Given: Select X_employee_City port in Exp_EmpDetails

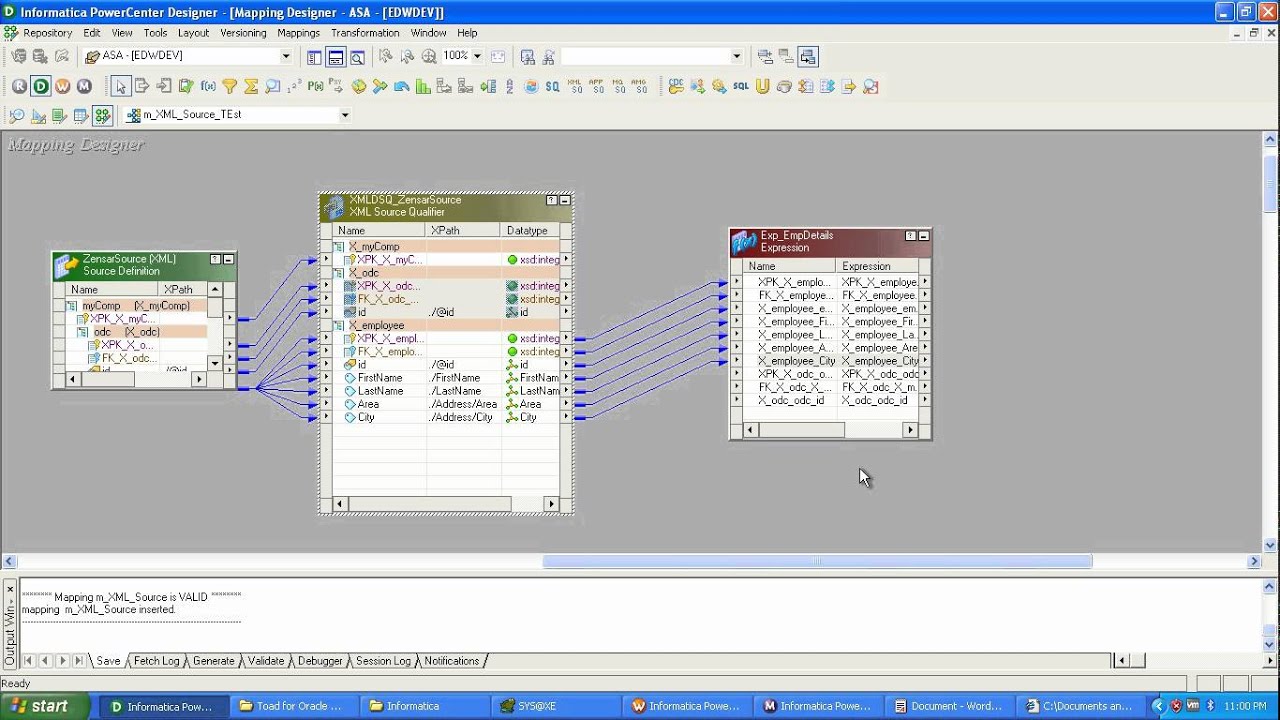Looking at the screenshot, I should coord(796,361).
